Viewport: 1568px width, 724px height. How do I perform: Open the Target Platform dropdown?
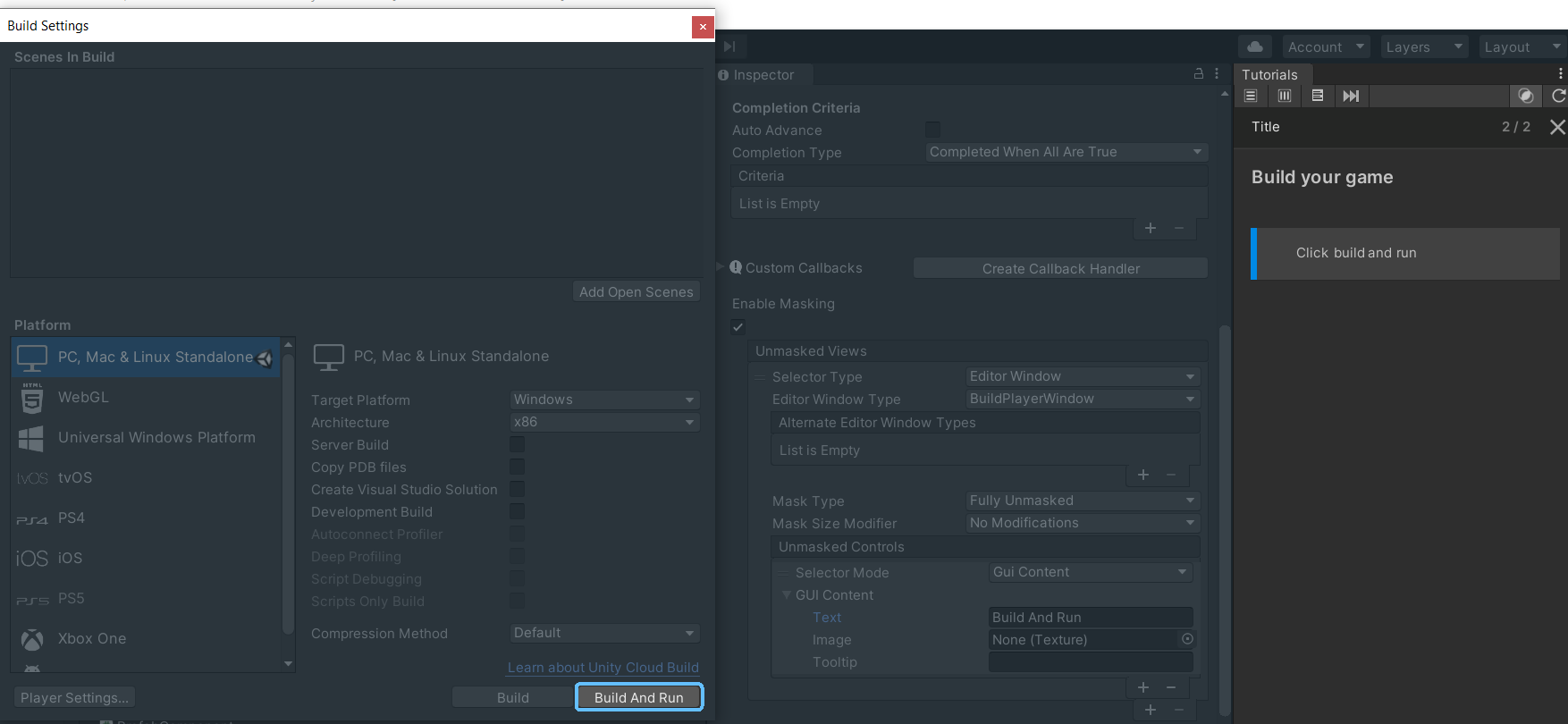tap(604, 400)
